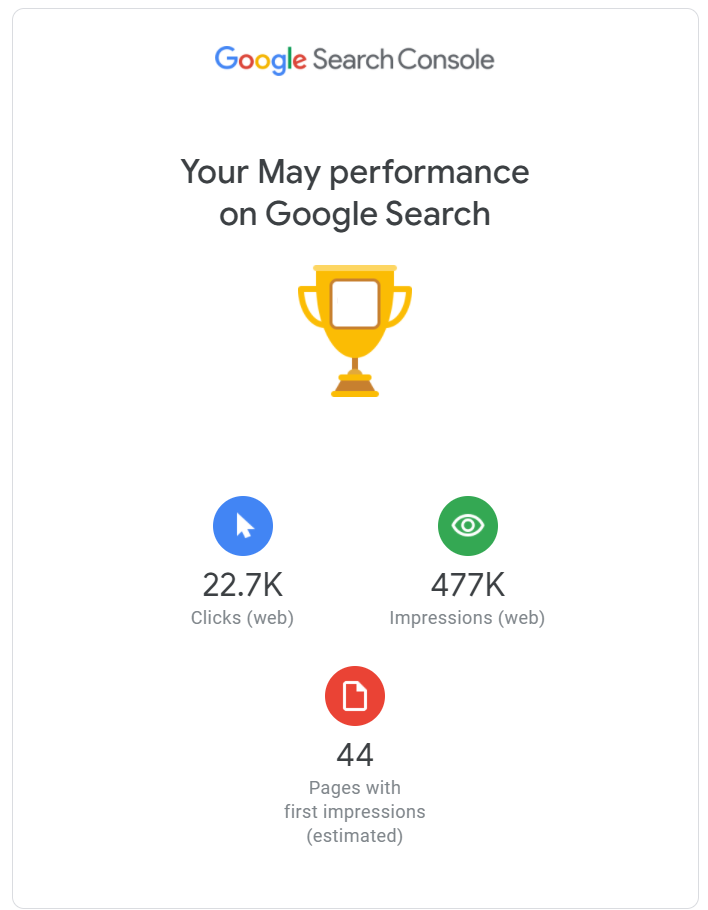Click the Search Console logo text
The image size is (708, 910).
click(403, 59)
